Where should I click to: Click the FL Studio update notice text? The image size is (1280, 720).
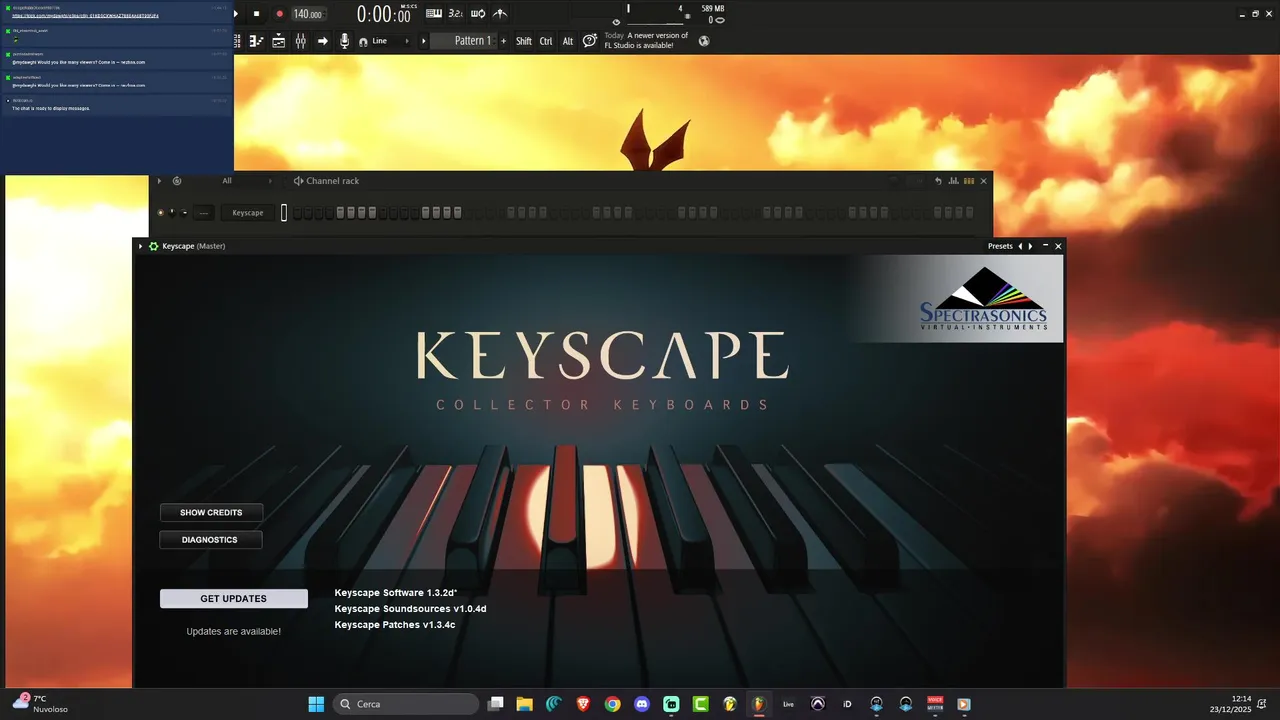pyautogui.click(x=646, y=40)
